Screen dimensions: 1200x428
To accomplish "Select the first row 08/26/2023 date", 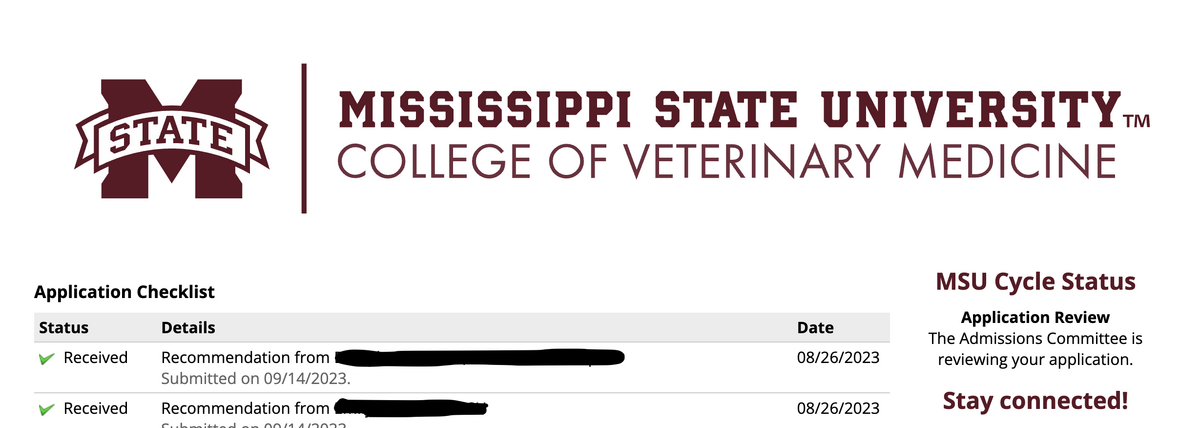I will click(x=839, y=357).
